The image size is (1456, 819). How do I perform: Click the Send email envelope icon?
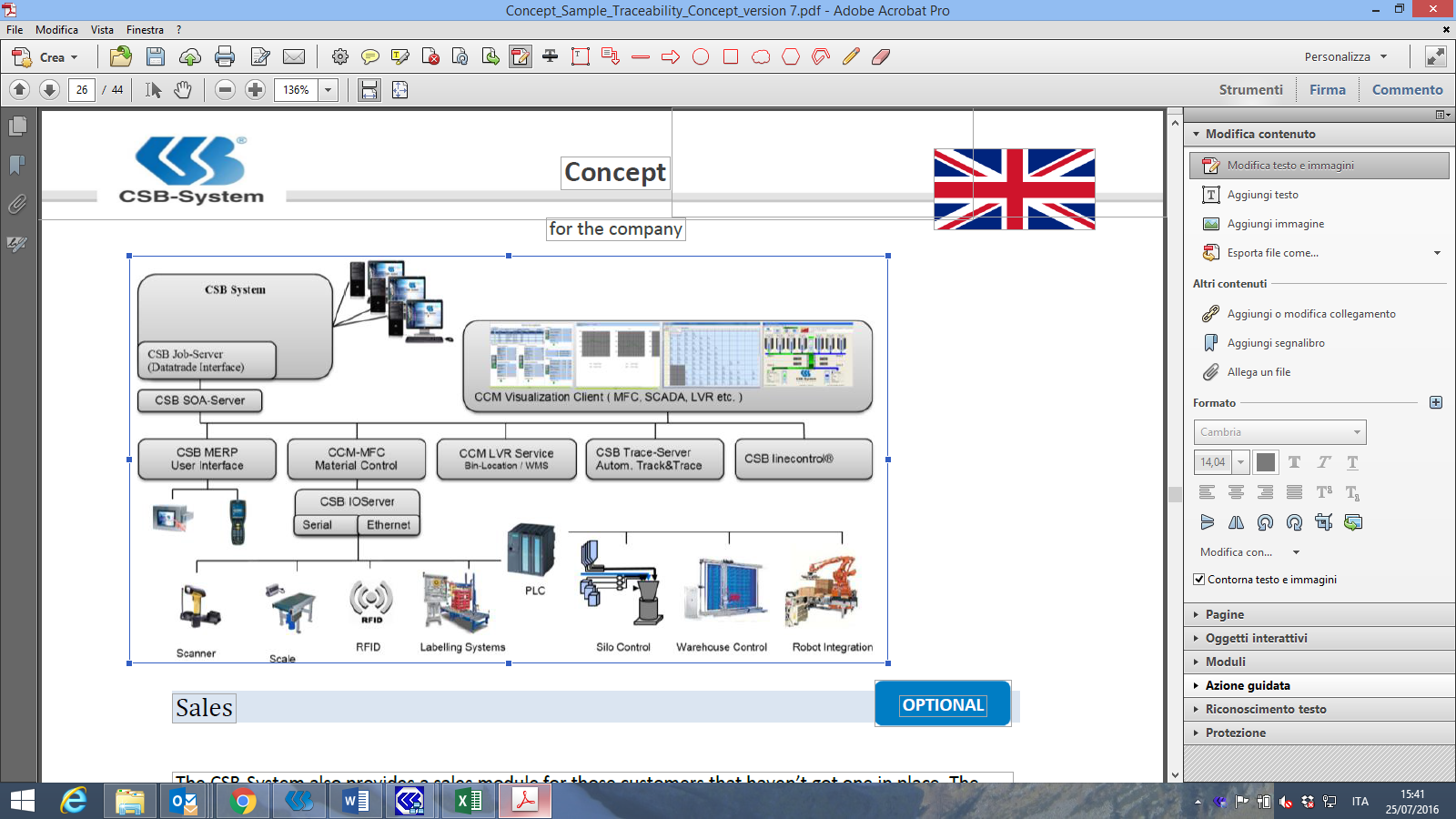(294, 56)
